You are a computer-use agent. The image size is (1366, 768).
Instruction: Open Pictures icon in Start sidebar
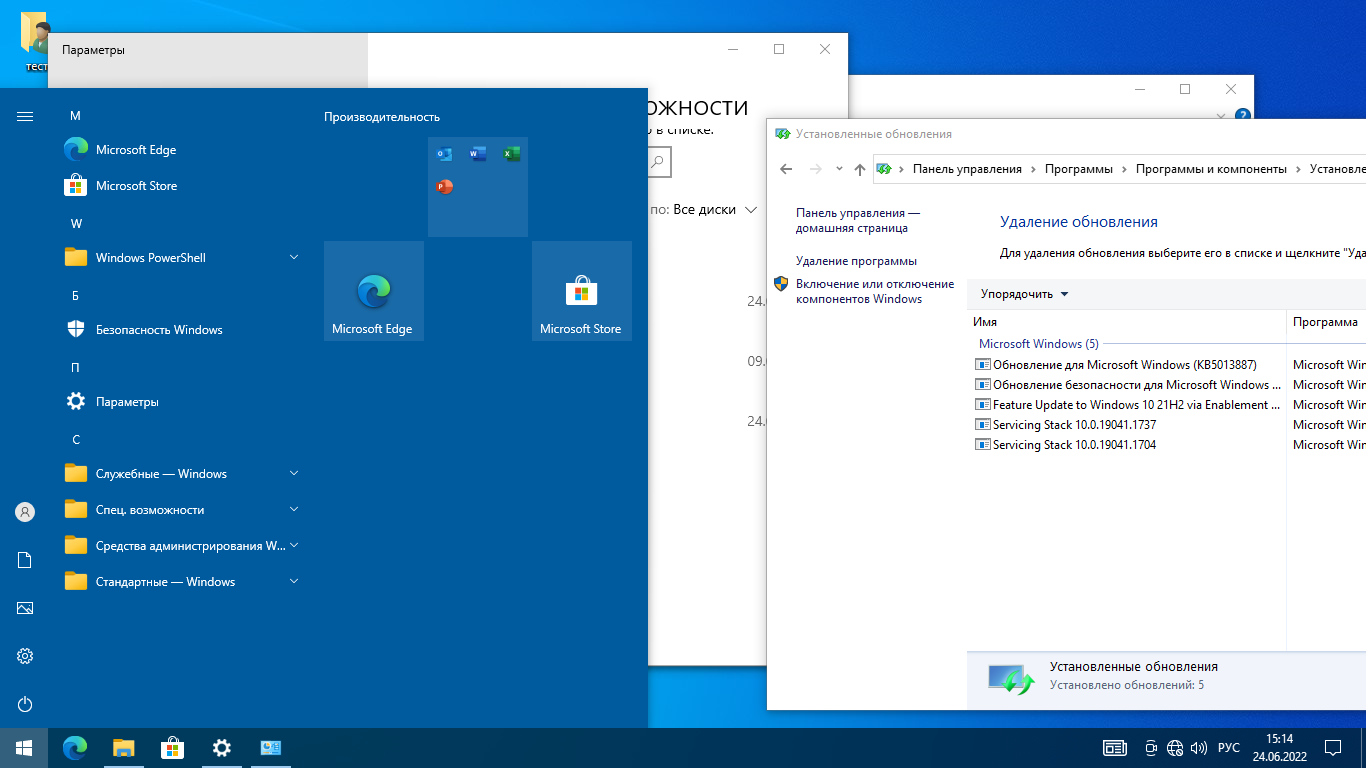(x=25, y=608)
